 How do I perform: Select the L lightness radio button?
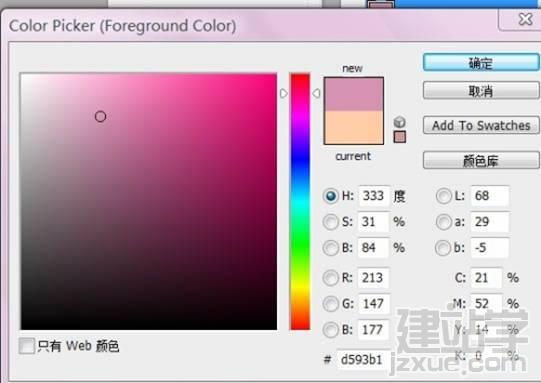(444, 196)
